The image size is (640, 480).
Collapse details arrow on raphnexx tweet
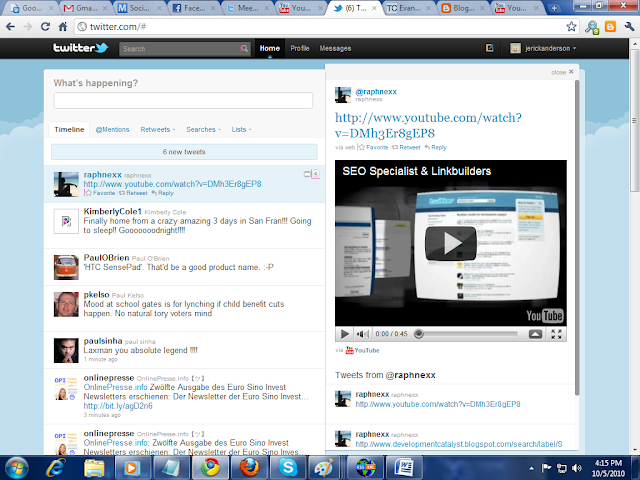[316, 174]
